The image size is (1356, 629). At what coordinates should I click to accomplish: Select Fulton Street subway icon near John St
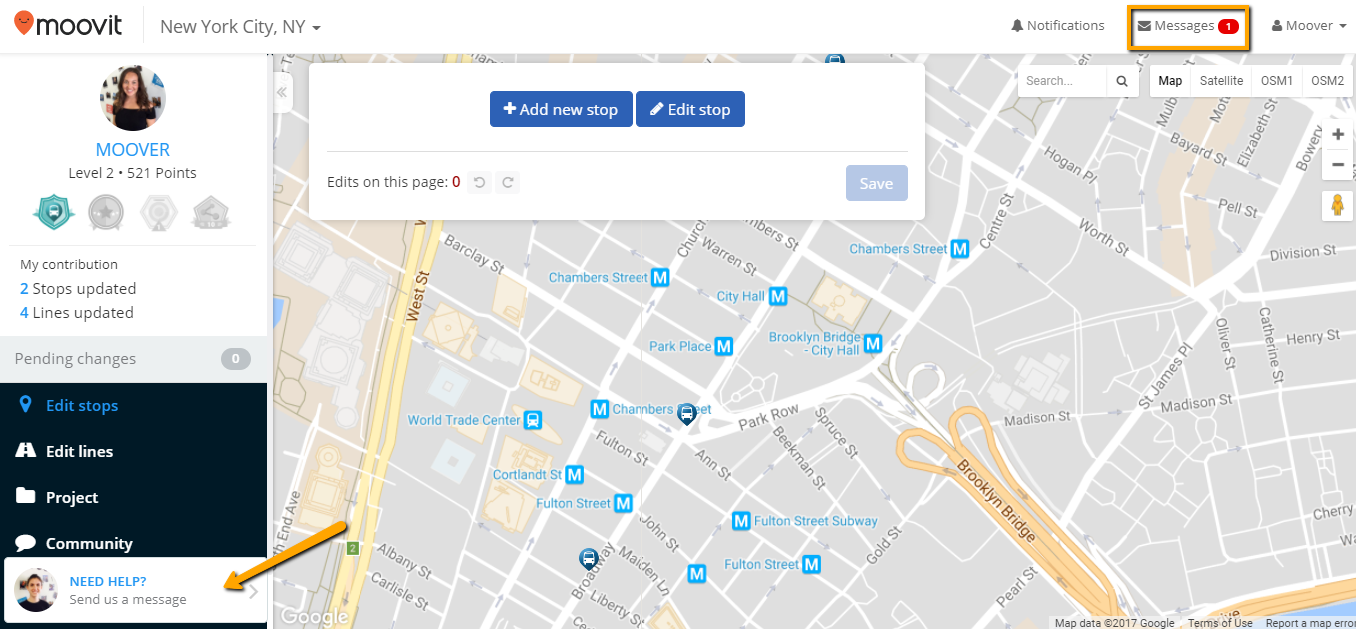[624, 503]
